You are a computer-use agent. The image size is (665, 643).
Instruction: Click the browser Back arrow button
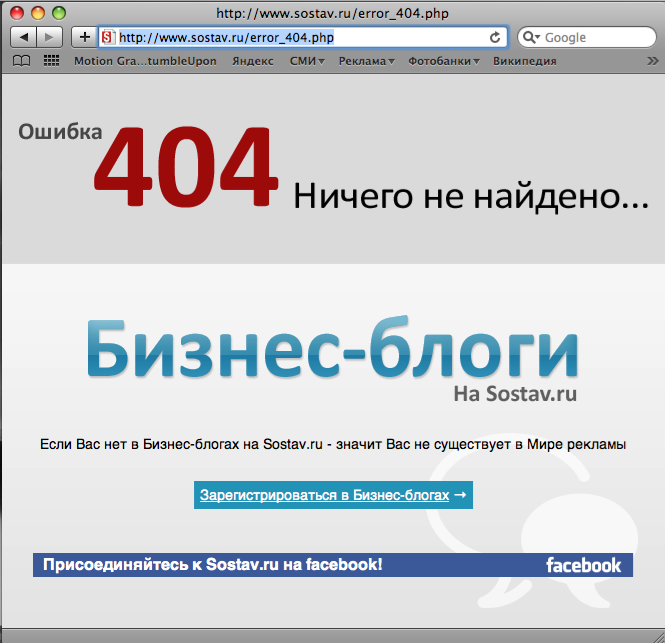(25, 37)
